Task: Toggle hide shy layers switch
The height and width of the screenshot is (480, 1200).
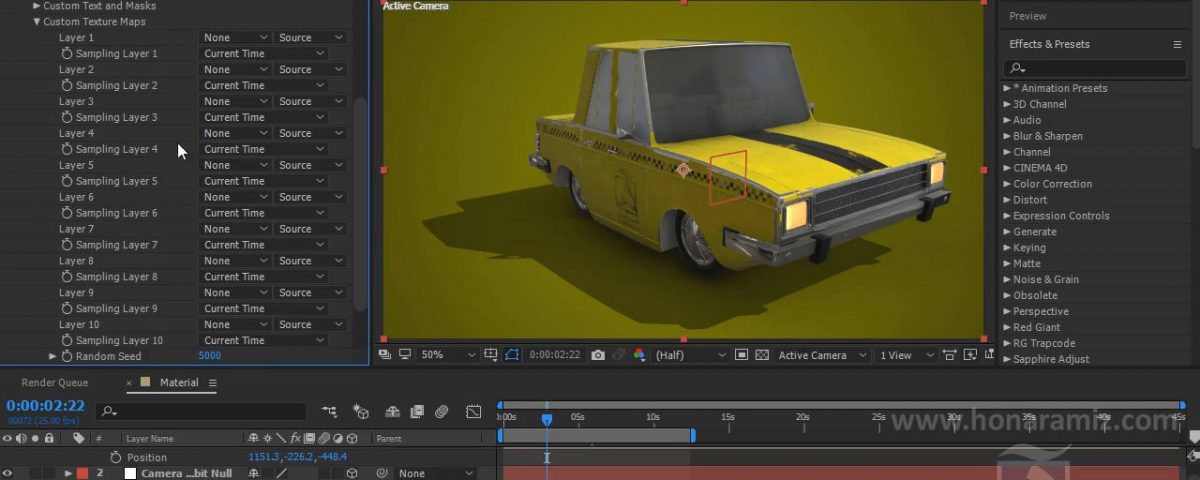Action: [x=392, y=411]
